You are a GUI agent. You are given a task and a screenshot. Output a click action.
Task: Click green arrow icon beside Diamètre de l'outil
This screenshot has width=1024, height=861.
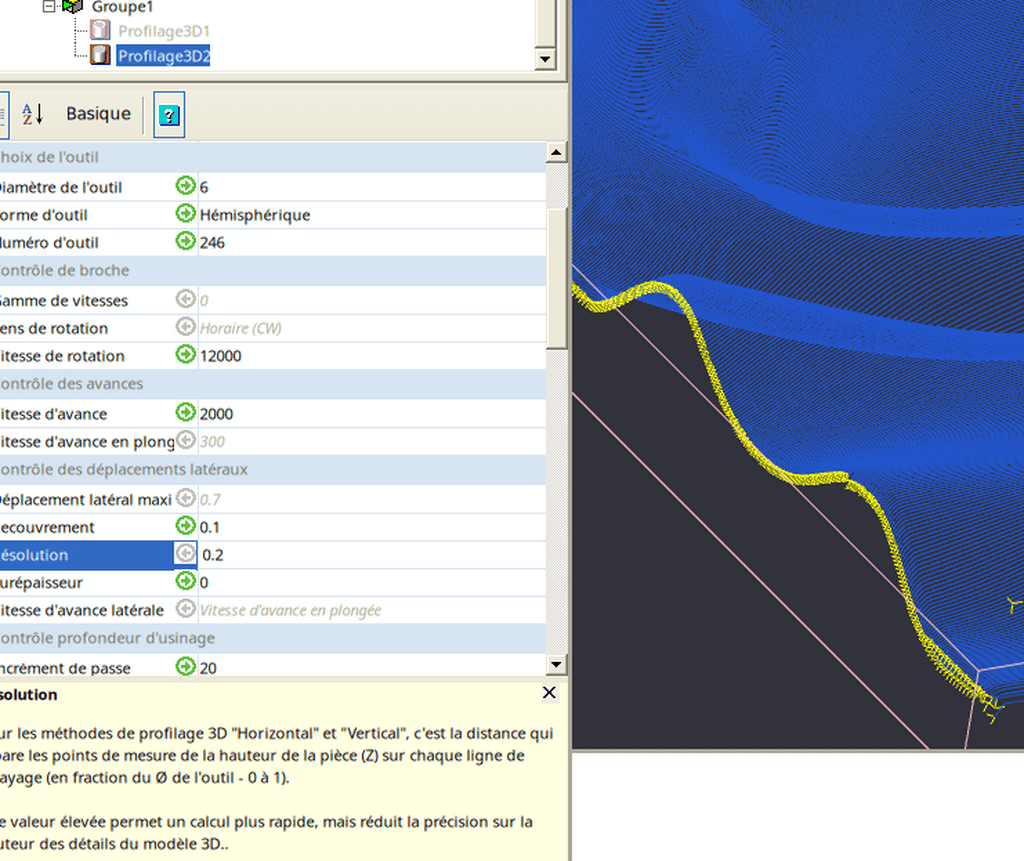(x=185, y=186)
